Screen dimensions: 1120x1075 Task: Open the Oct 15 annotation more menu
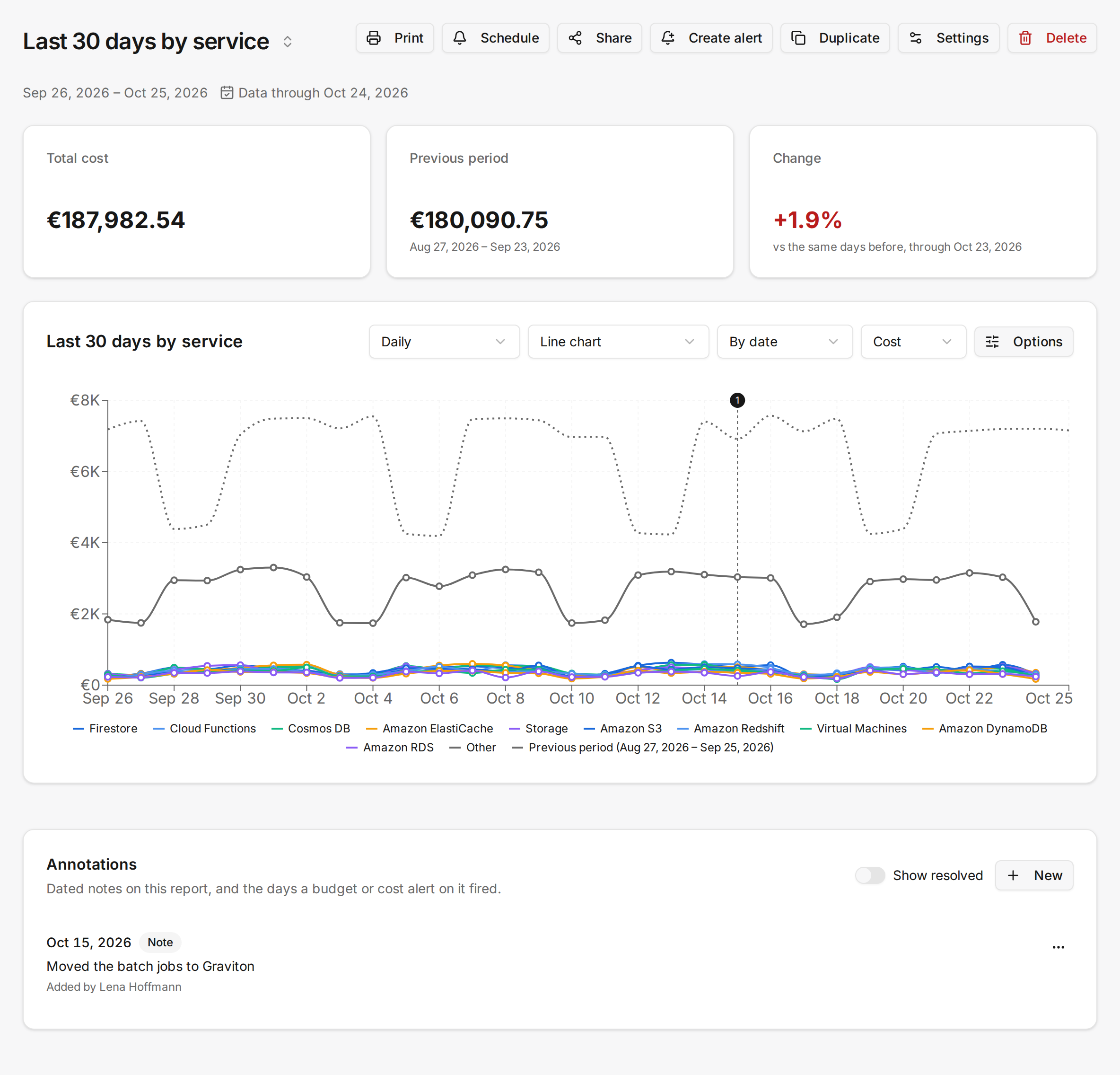tap(1058, 947)
